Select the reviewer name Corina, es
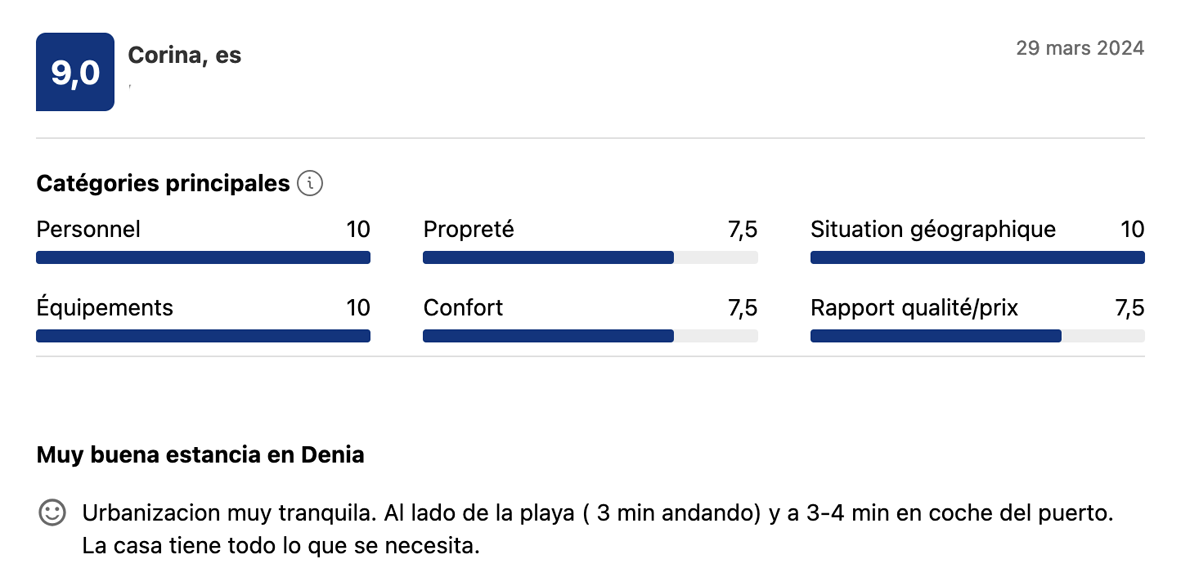This screenshot has height=577, width=1181. point(185,56)
